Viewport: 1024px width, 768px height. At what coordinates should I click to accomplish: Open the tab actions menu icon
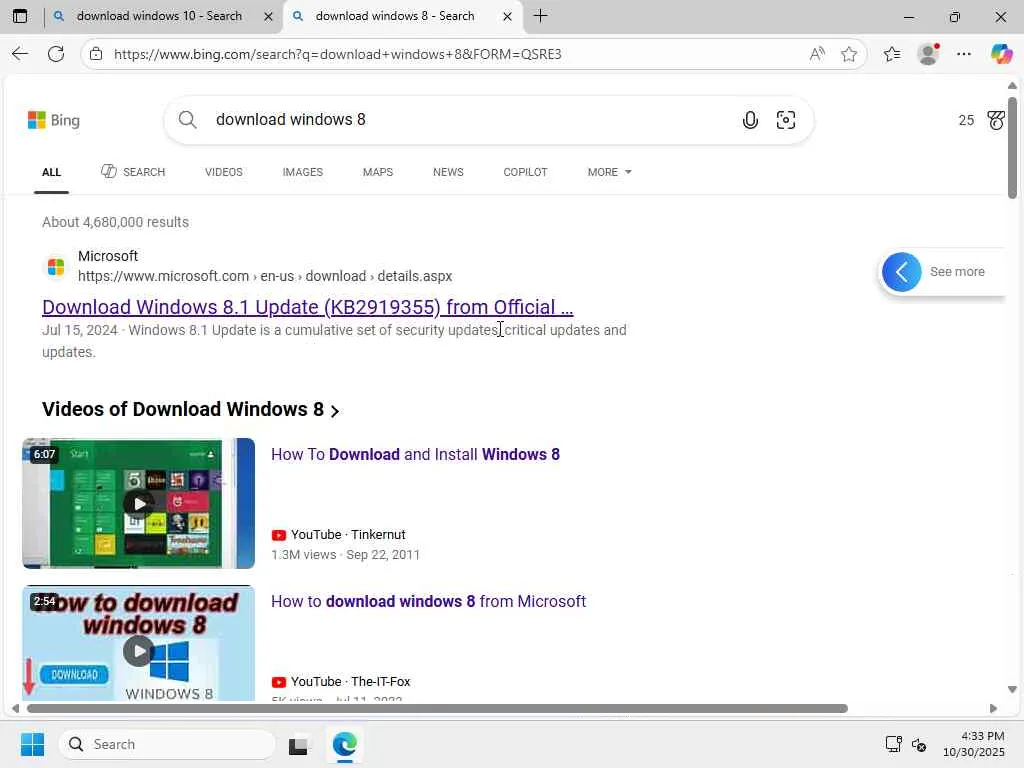(20, 16)
